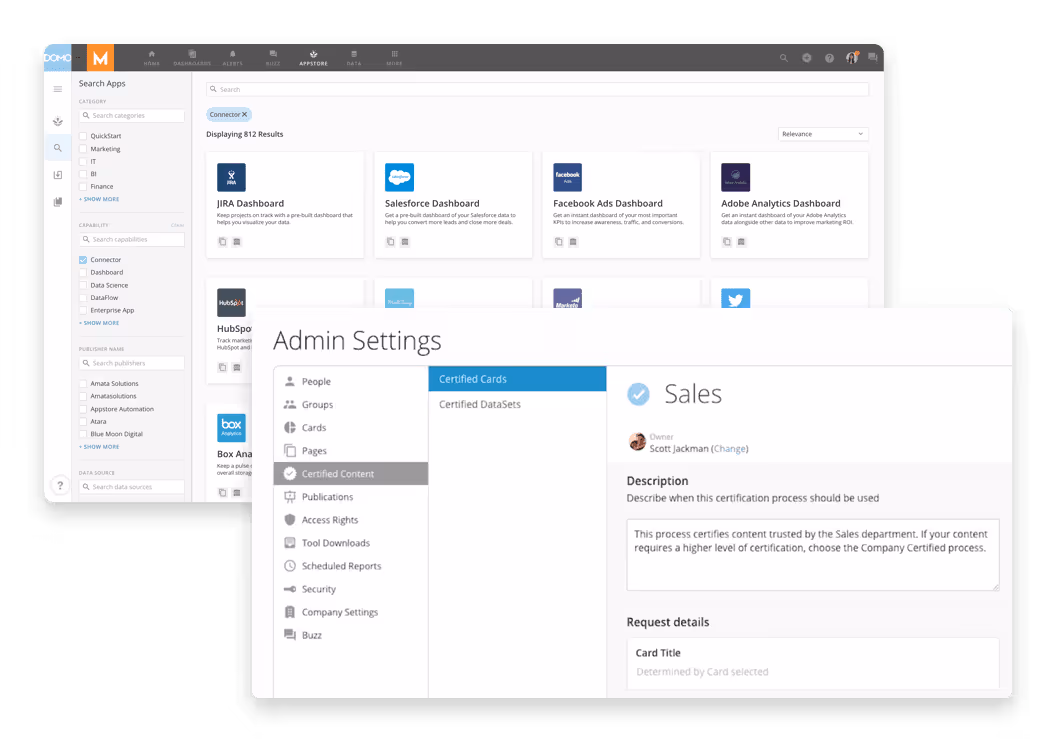Open the Home nav icon

click(x=152, y=58)
